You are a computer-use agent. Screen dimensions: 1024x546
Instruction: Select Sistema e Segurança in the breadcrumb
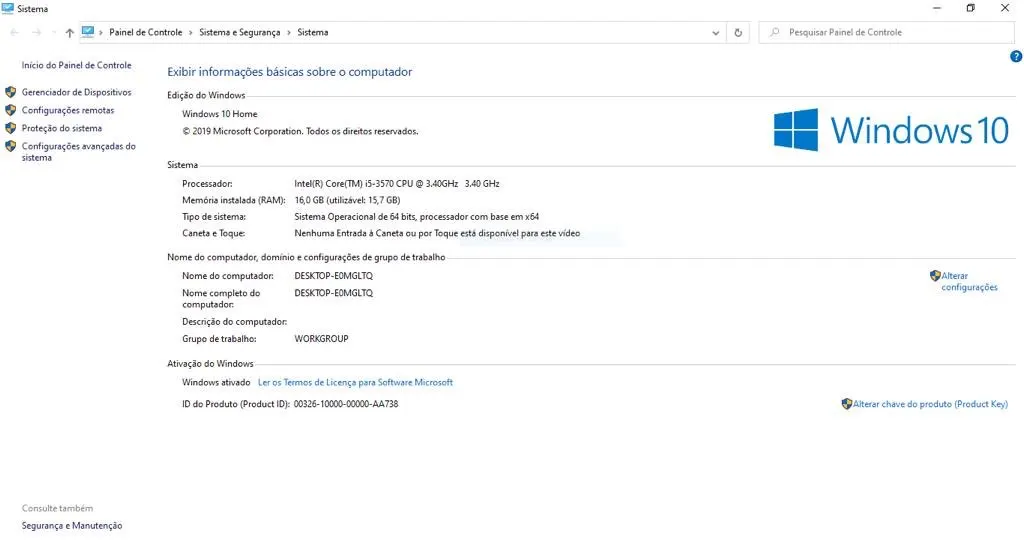tap(240, 32)
